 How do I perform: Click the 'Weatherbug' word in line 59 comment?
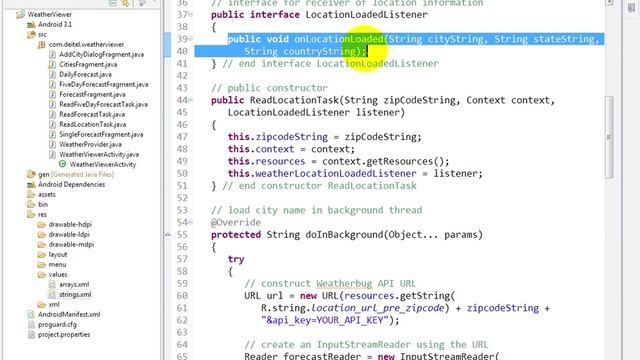click(x=344, y=283)
